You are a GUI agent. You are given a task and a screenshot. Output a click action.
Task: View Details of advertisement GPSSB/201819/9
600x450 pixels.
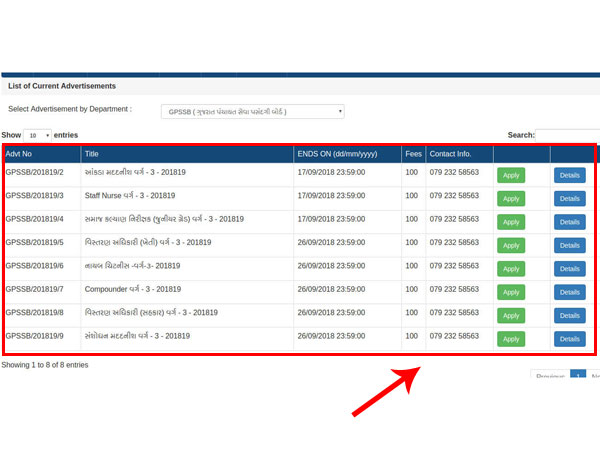(570, 339)
